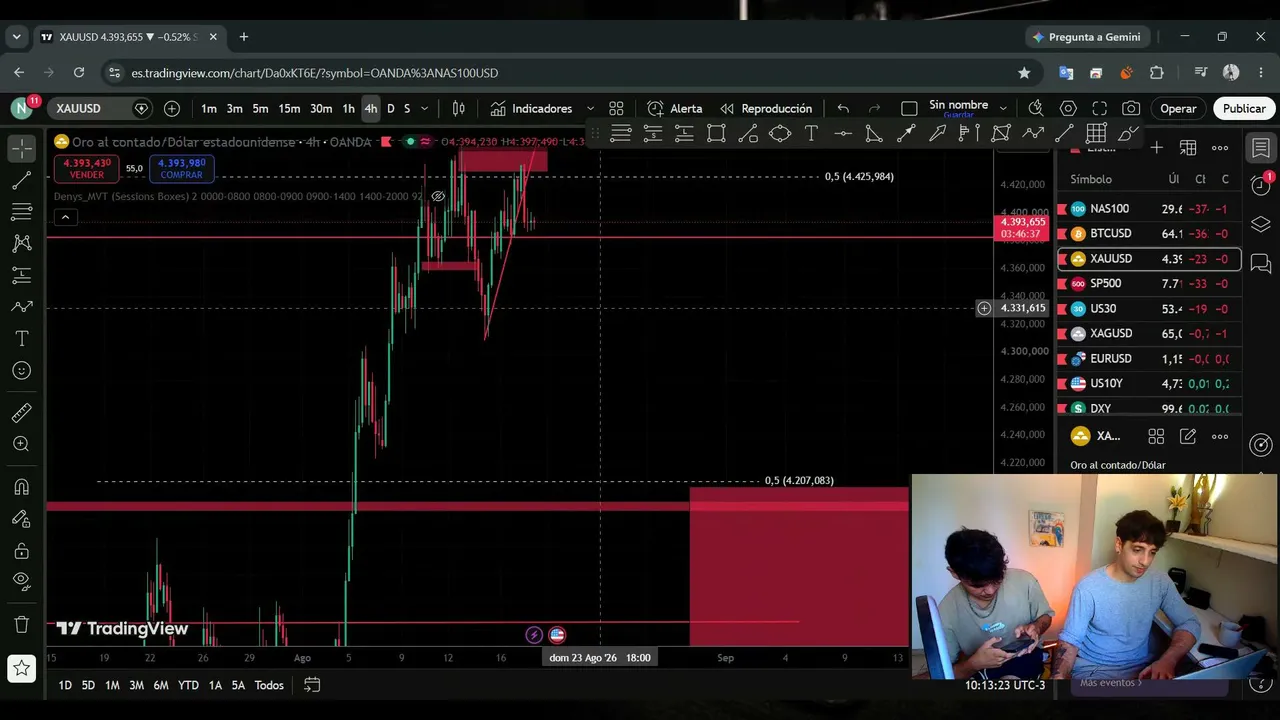The width and height of the screenshot is (1280, 720).
Task: Select the YTD date range
Action: coord(188,685)
